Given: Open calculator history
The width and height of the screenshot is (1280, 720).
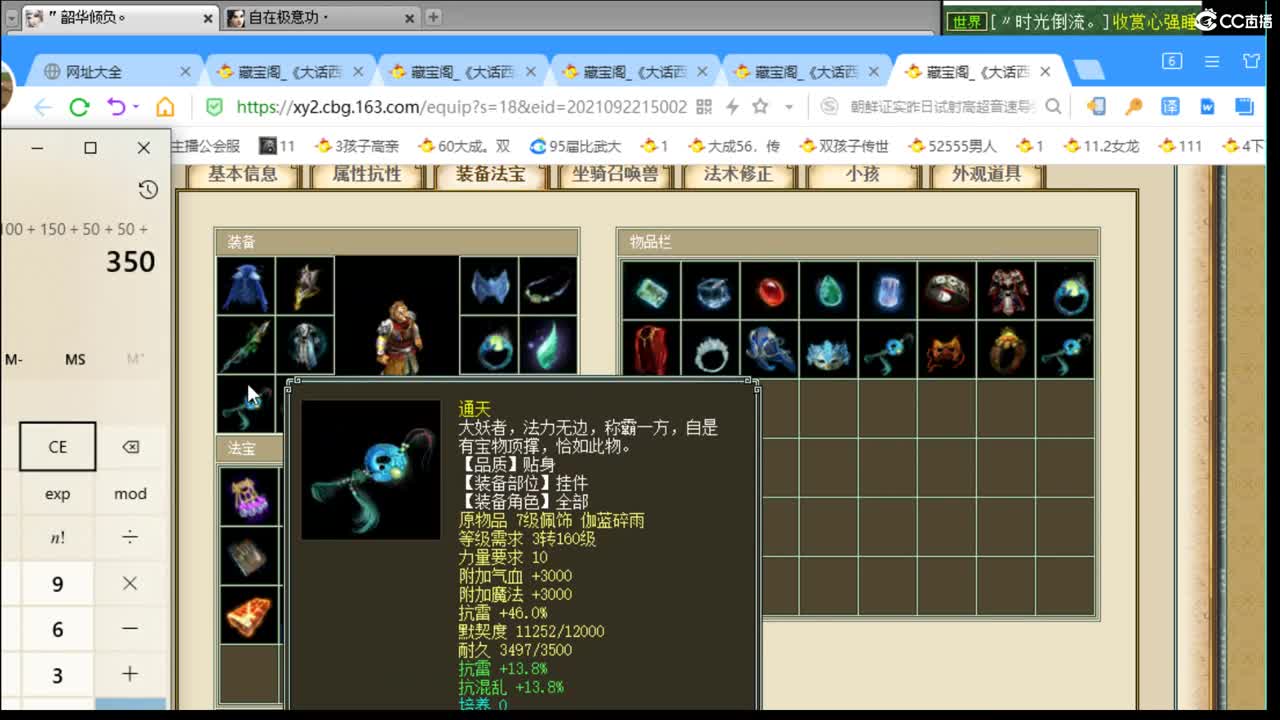Looking at the screenshot, I should point(148,190).
